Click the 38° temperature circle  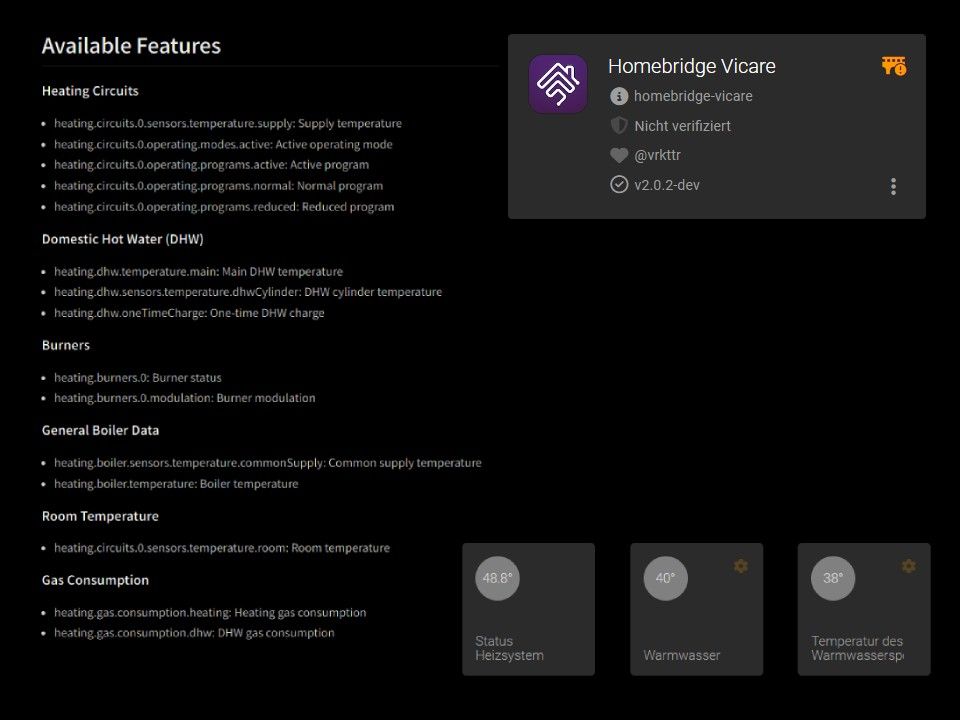833,578
